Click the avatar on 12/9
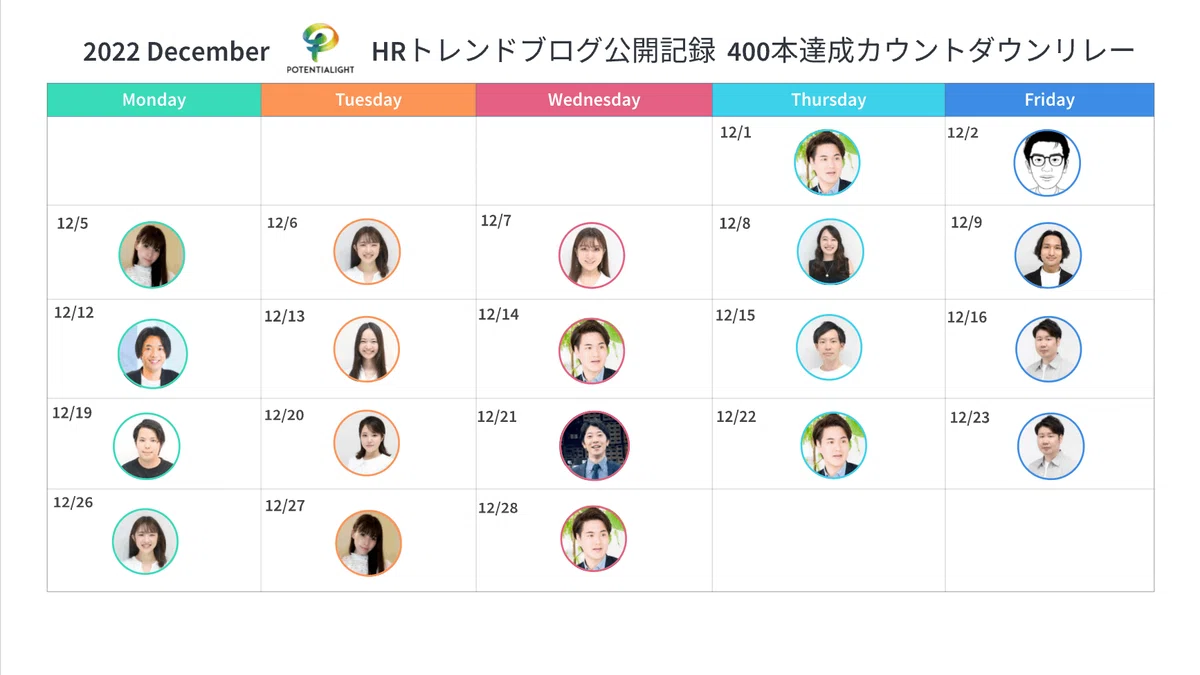This screenshot has height=675, width=1200. [1048, 255]
